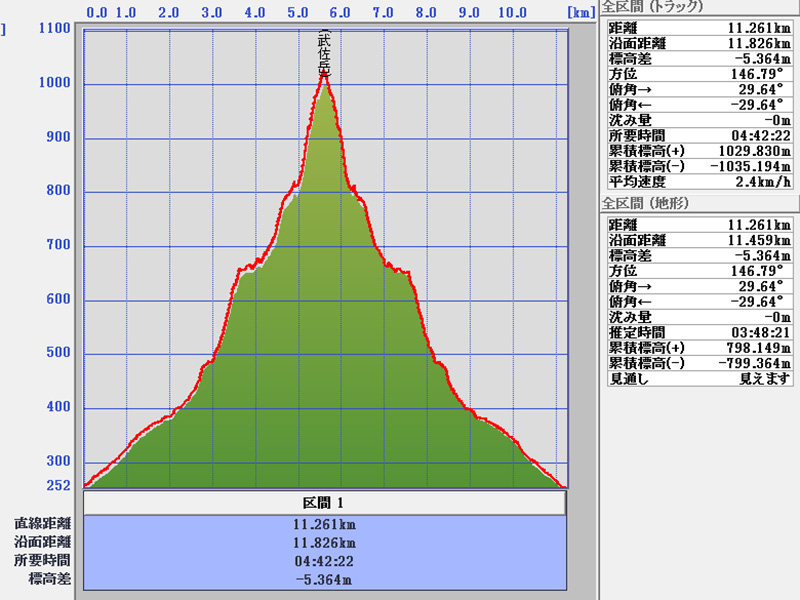Click the track 累積標高(-) value -1035.194m
This screenshot has height=600, width=800.
(750, 166)
